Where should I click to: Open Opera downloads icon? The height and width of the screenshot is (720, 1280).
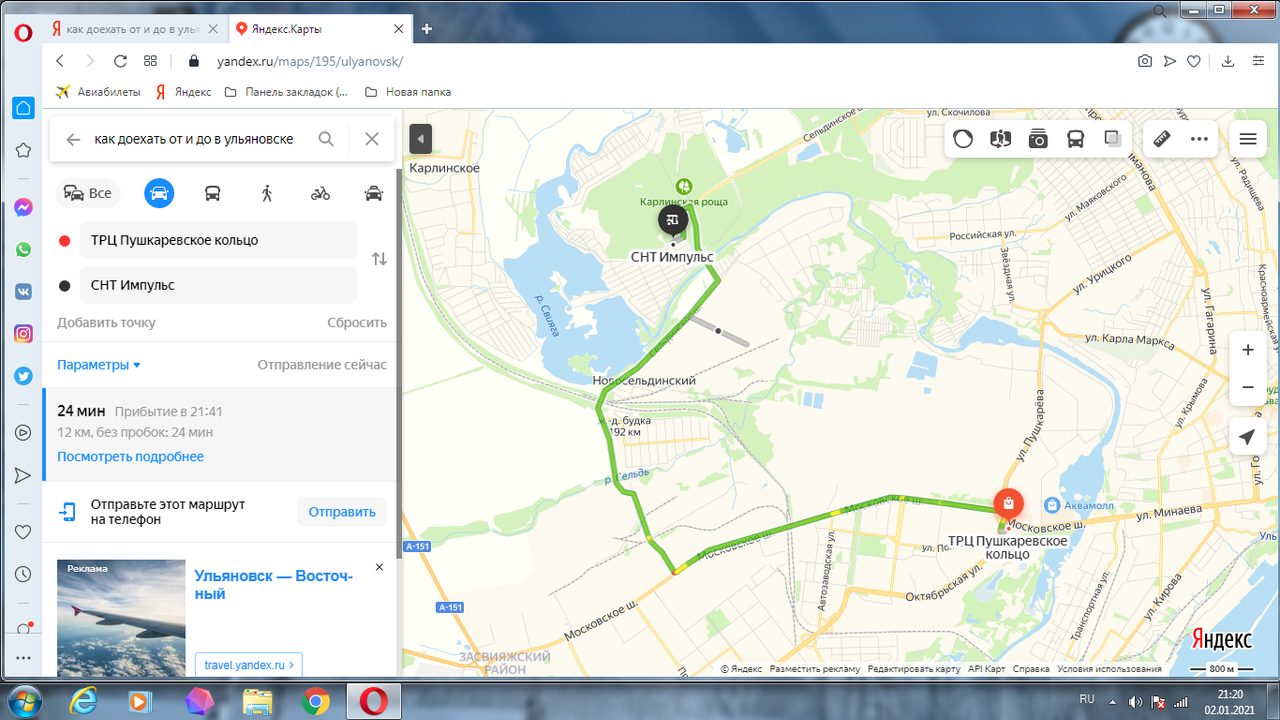pos(1228,61)
